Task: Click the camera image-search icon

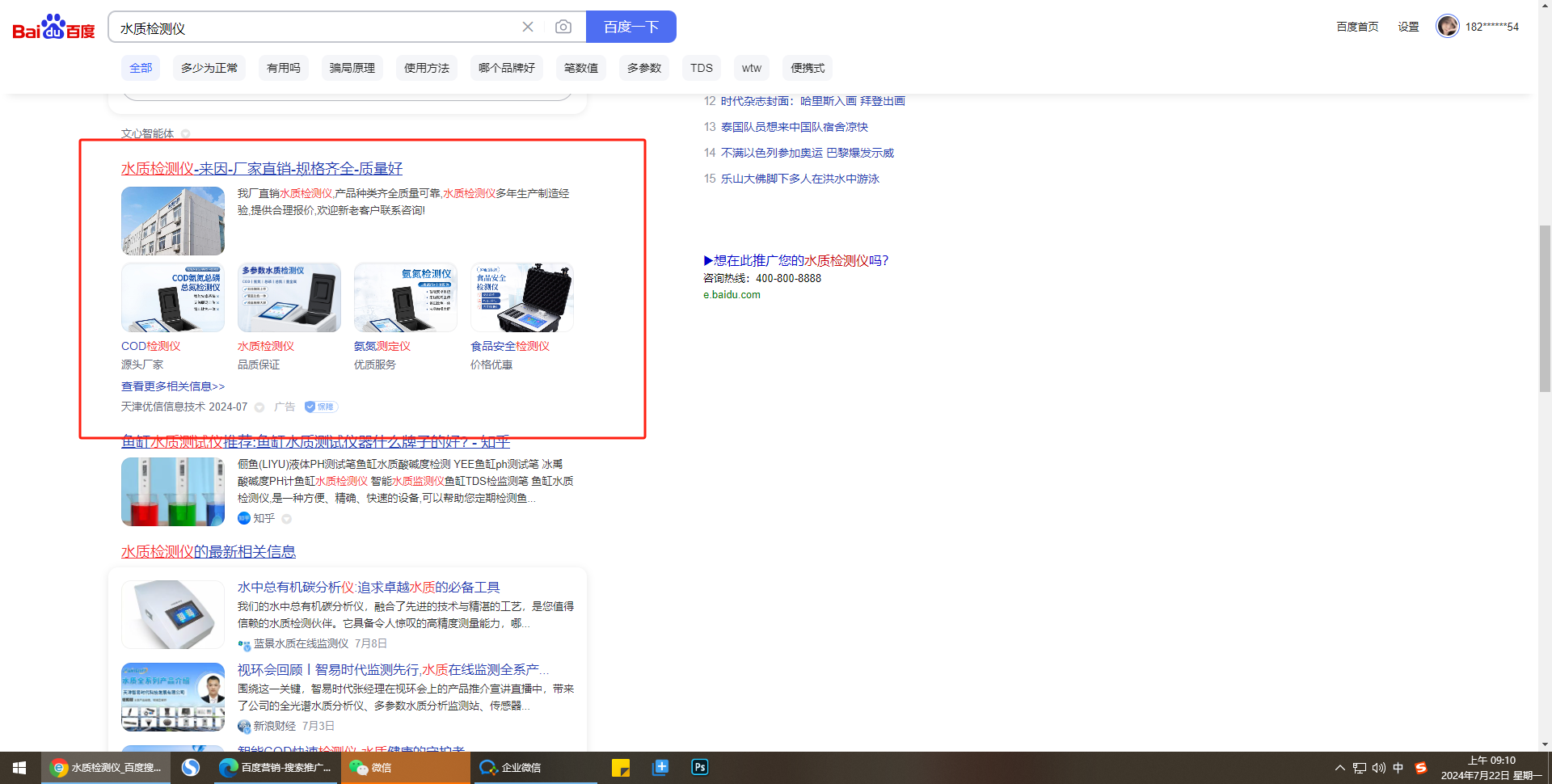Action: click(x=563, y=27)
